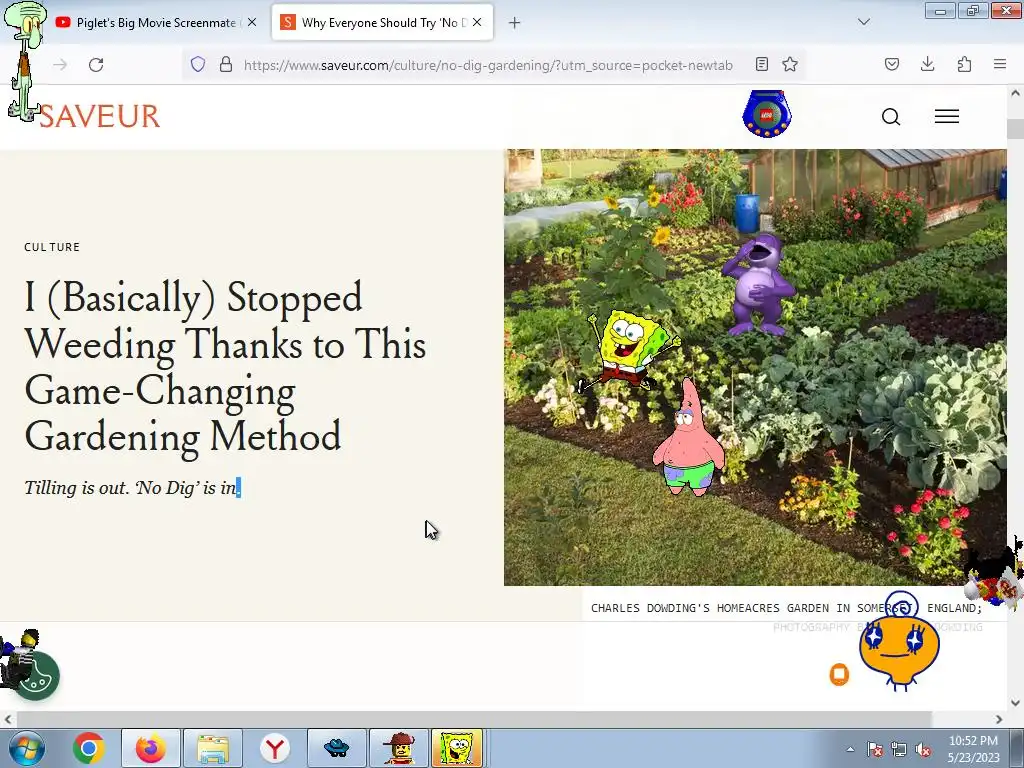Click the muted volume tray icon

coord(923,749)
